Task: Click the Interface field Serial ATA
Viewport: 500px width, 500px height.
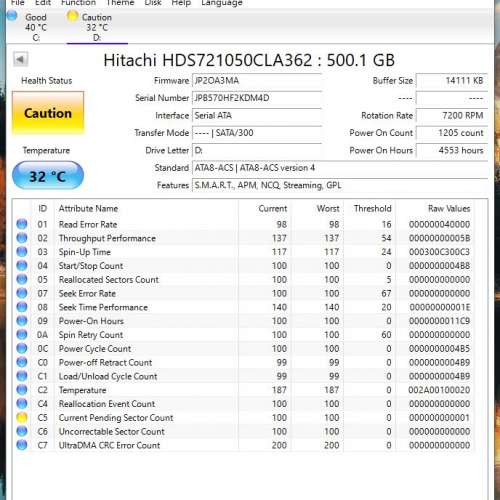Action: click(x=257, y=115)
